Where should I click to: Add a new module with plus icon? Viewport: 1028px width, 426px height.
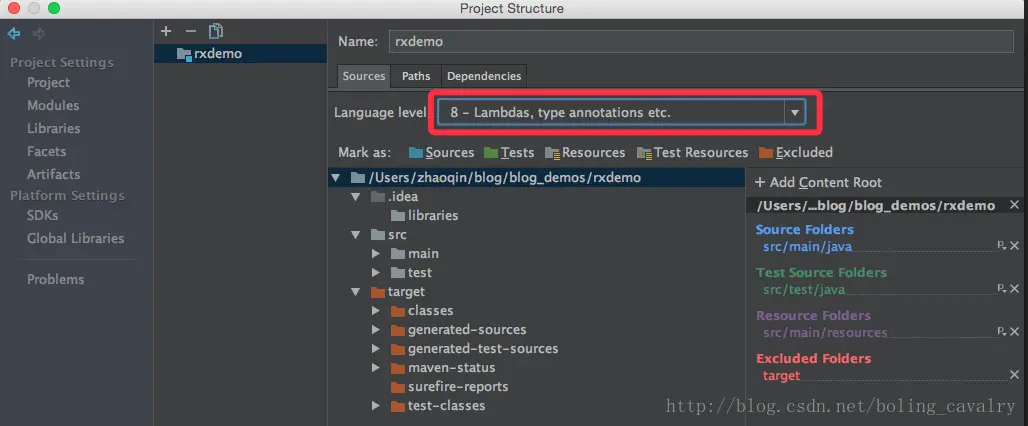166,31
